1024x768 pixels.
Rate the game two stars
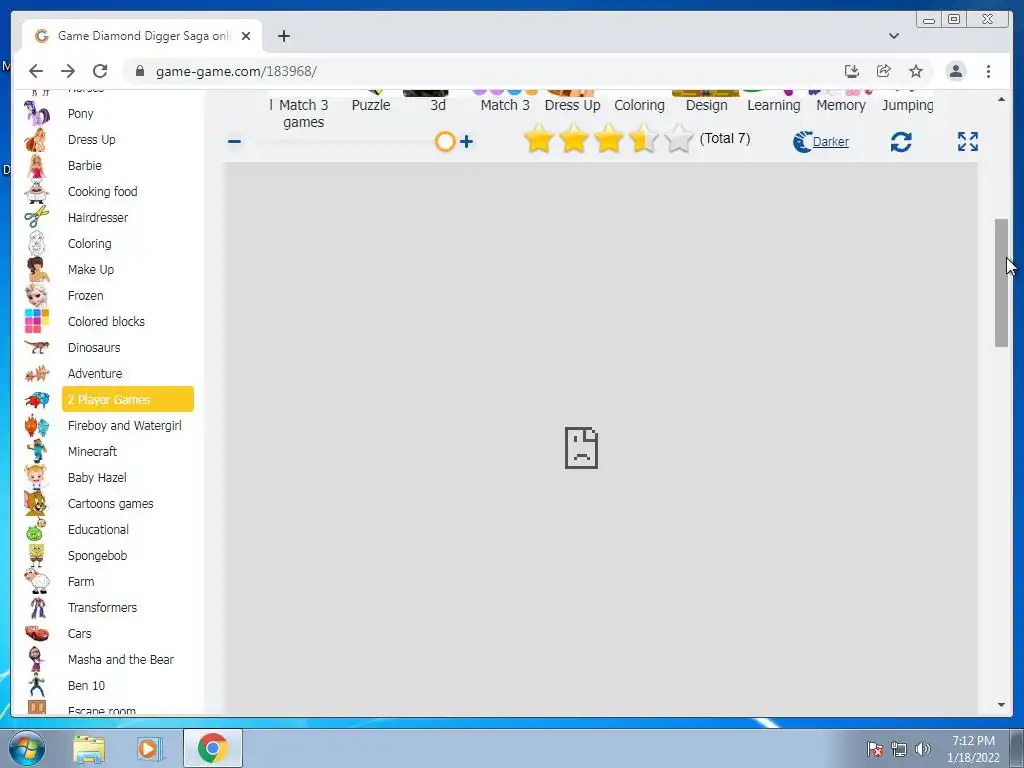click(x=573, y=138)
